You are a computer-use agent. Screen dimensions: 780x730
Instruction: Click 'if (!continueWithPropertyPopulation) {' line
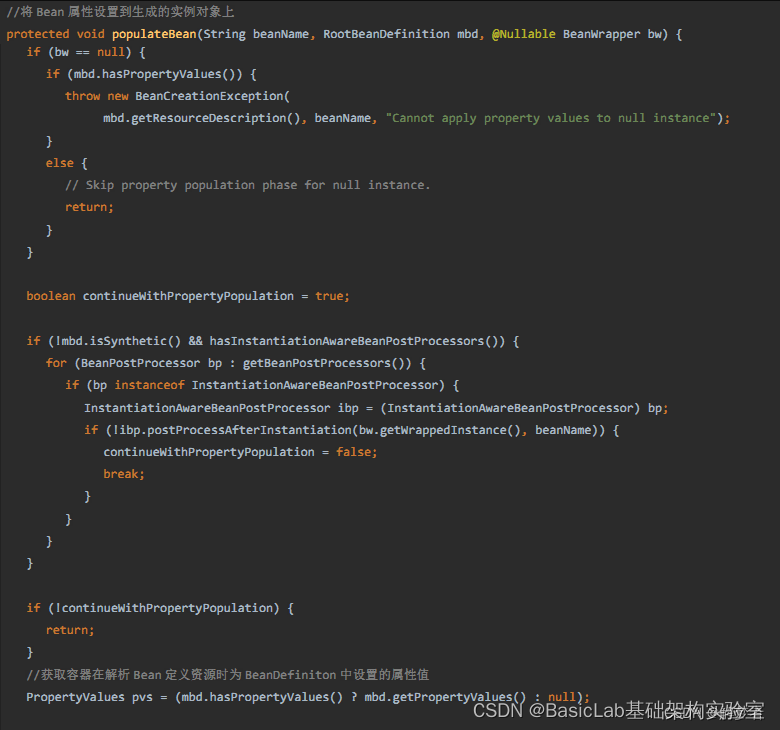point(160,608)
